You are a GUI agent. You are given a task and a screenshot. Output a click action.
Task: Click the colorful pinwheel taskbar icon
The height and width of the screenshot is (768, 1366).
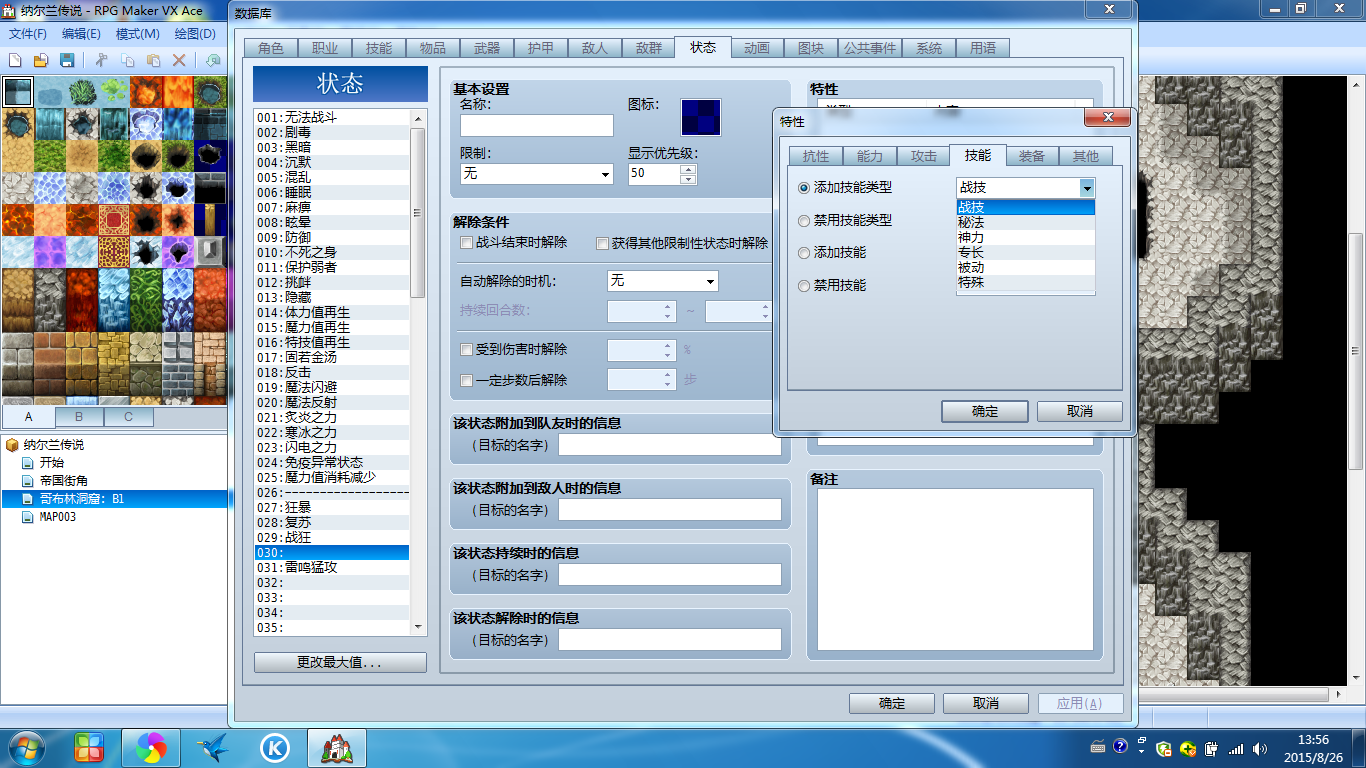(x=151, y=747)
